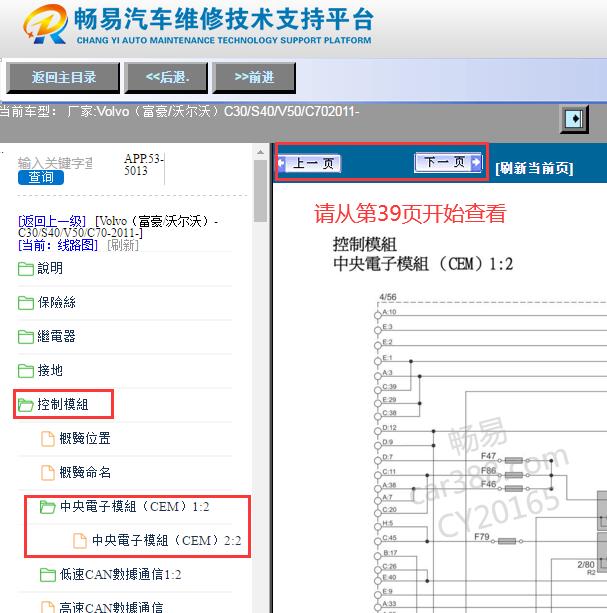Click fuse F46 in the diagram

click(x=514, y=488)
